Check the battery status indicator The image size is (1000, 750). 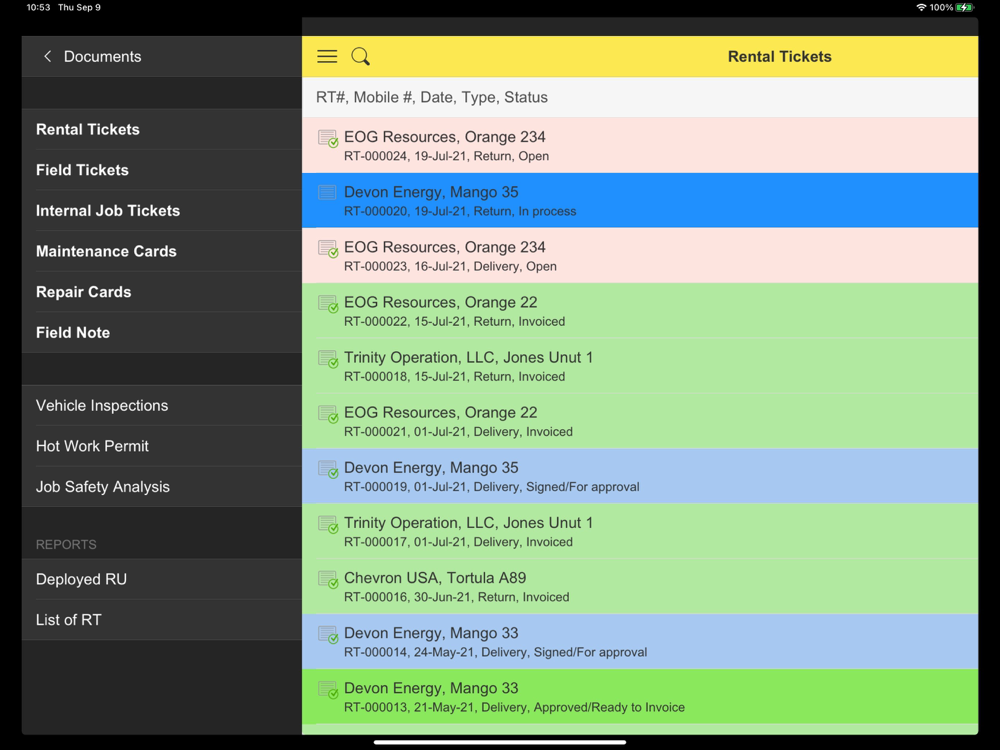965,8
